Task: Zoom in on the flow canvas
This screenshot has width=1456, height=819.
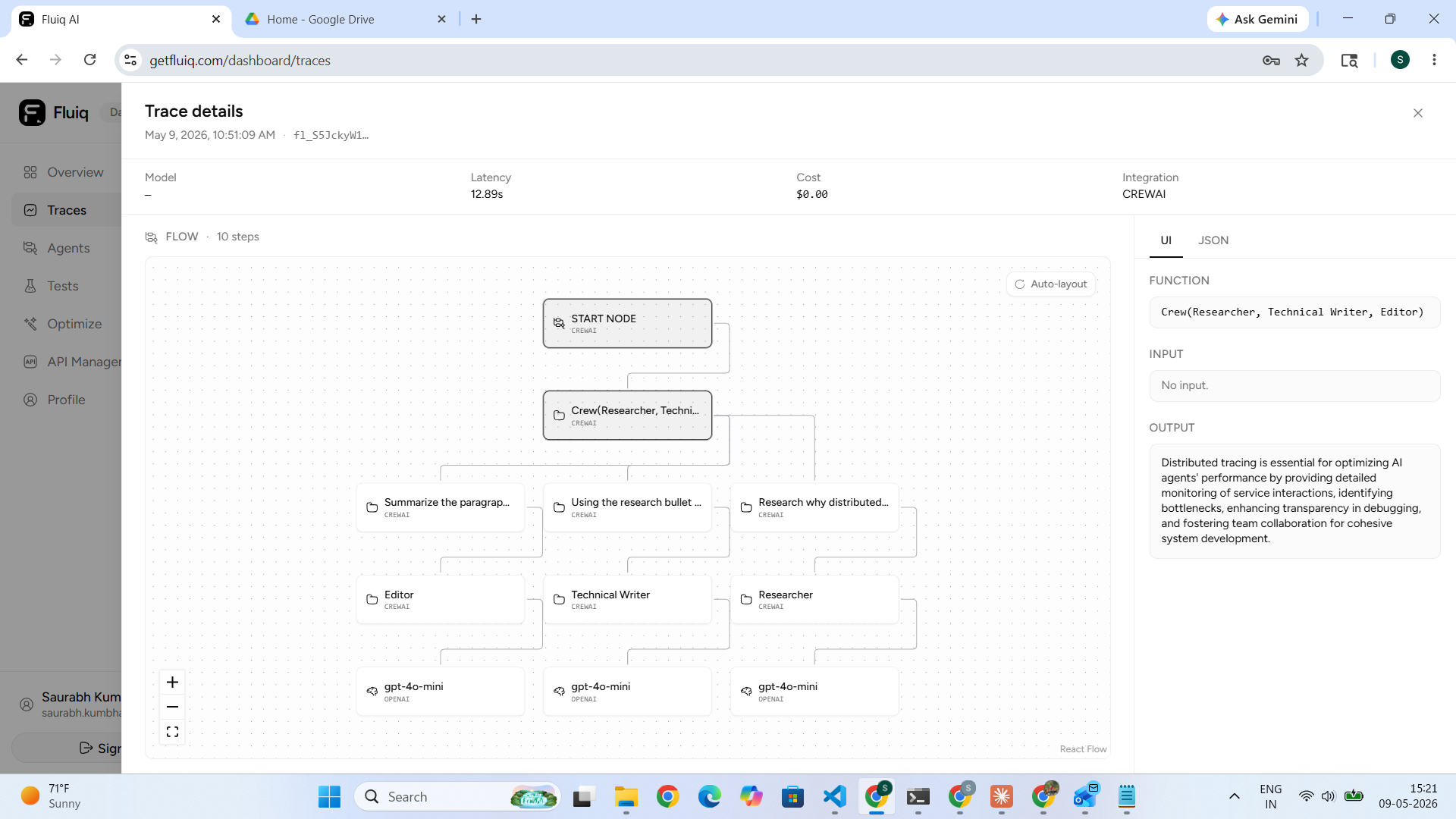Action: pyautogui.click(x=172, y=682)
